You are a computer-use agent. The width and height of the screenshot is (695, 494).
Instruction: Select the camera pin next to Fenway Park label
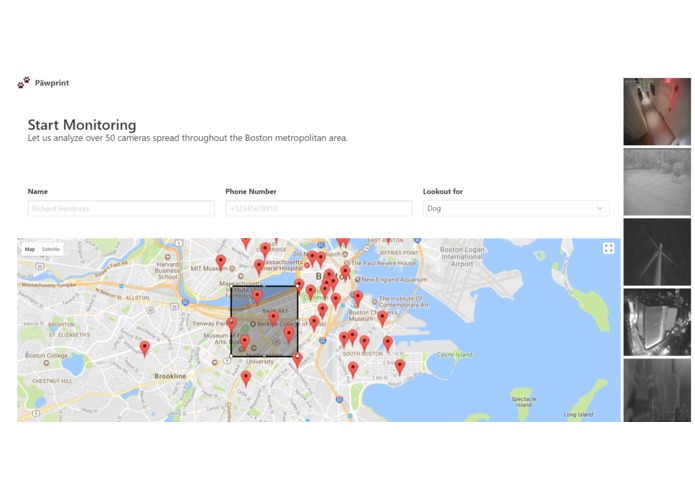coord(231,324)
